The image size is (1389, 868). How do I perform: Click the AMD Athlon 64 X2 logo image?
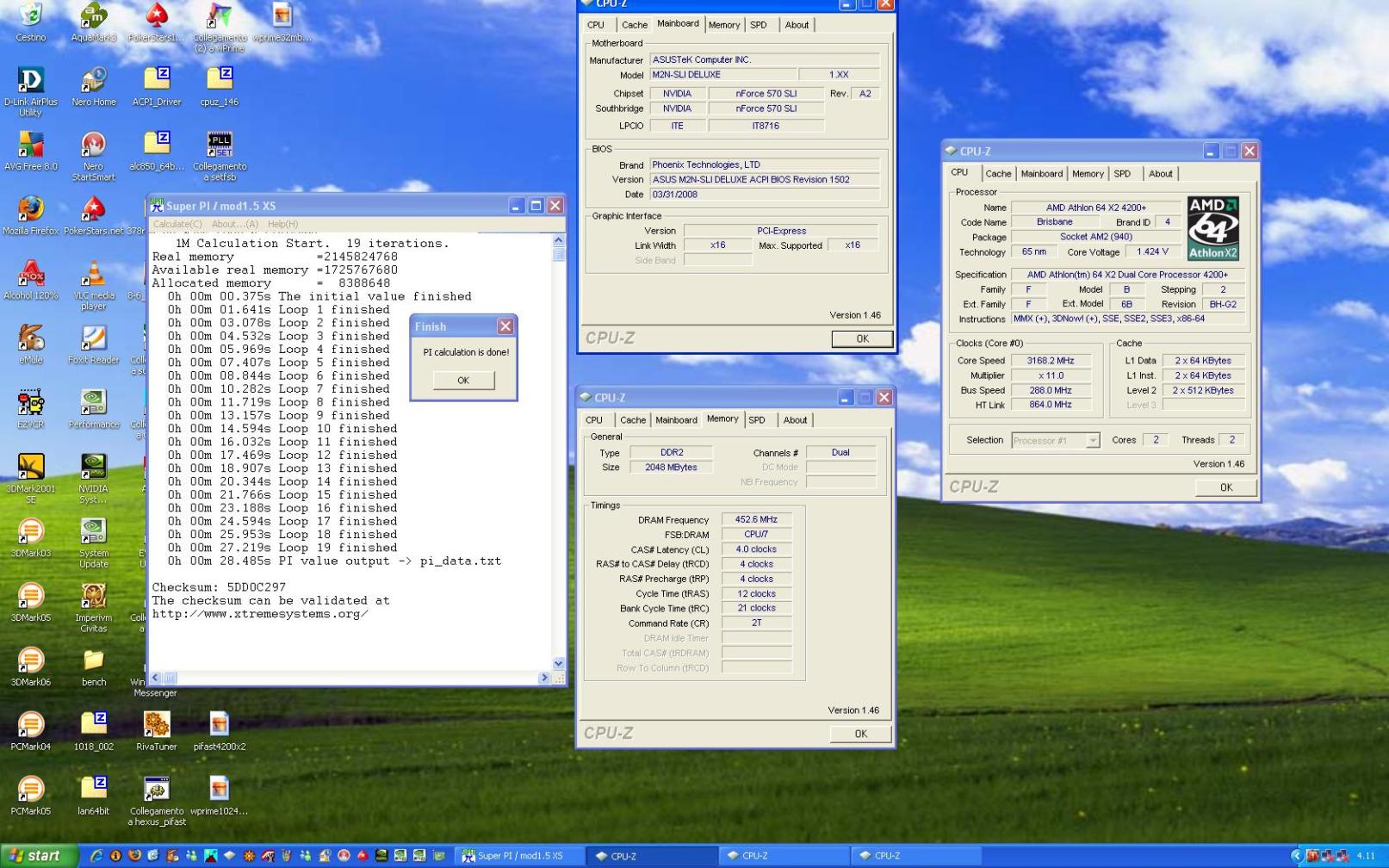pos(1212,228)
